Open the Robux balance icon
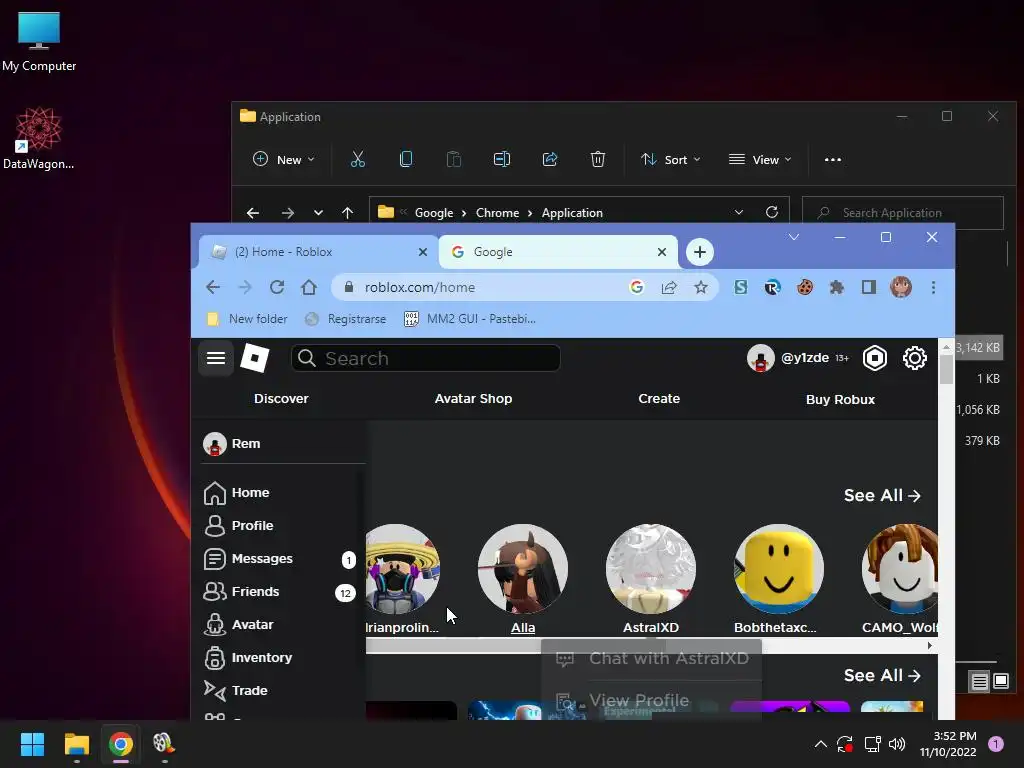The height and width of the screenshot is (768, 1024). [x=874, y=358]
